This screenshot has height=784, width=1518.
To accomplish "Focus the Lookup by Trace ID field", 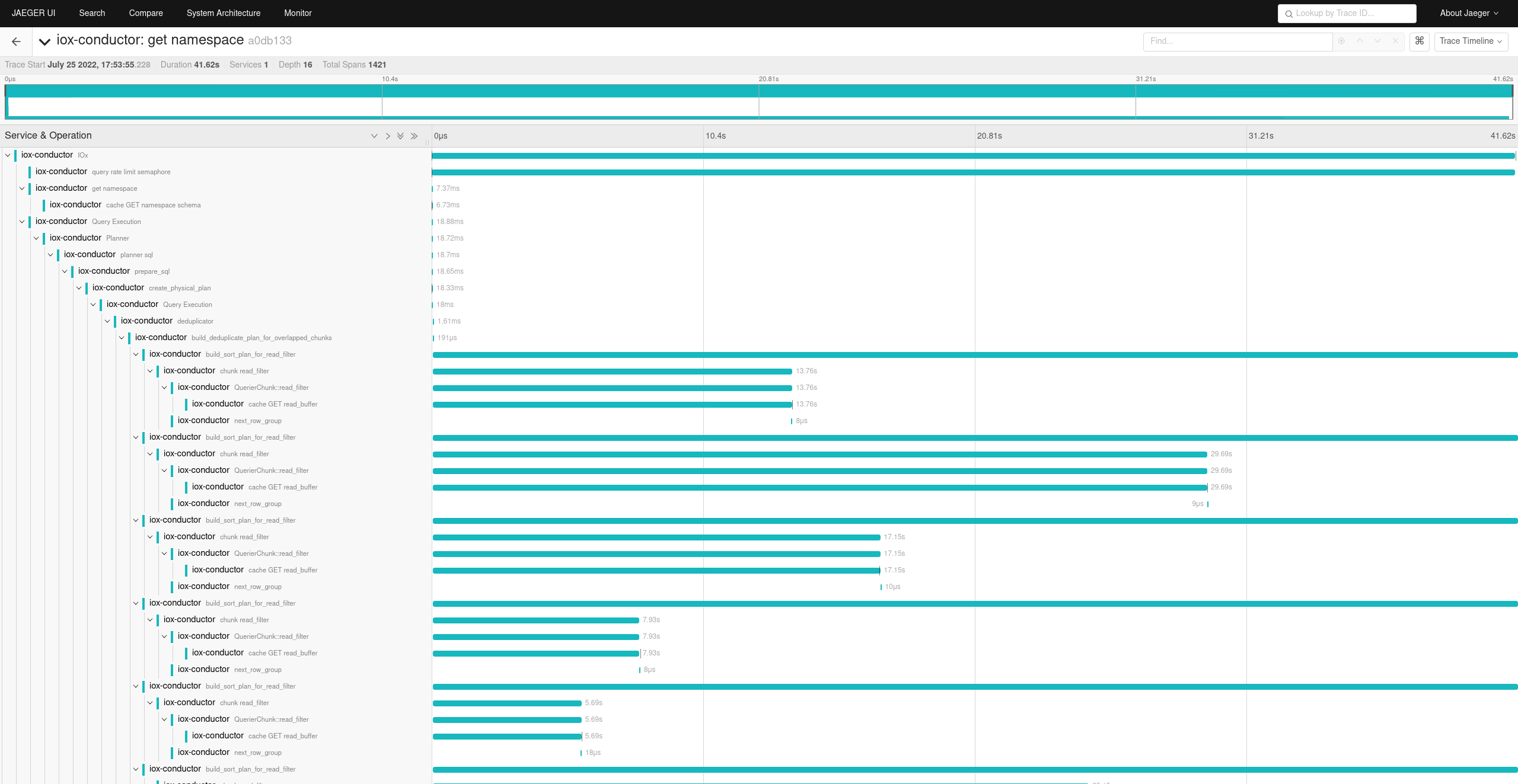I will [1347, 13].
